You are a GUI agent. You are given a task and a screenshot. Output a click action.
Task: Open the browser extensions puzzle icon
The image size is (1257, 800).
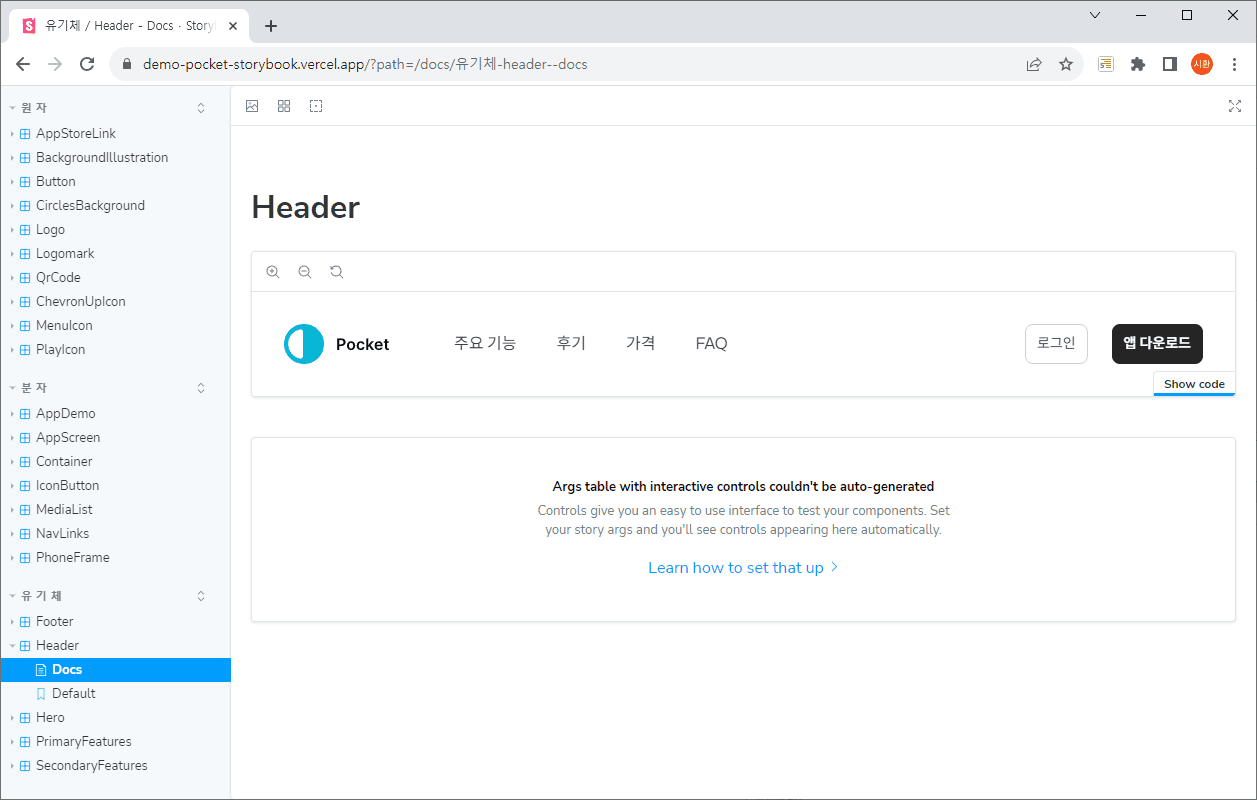tap(1137, 64)
